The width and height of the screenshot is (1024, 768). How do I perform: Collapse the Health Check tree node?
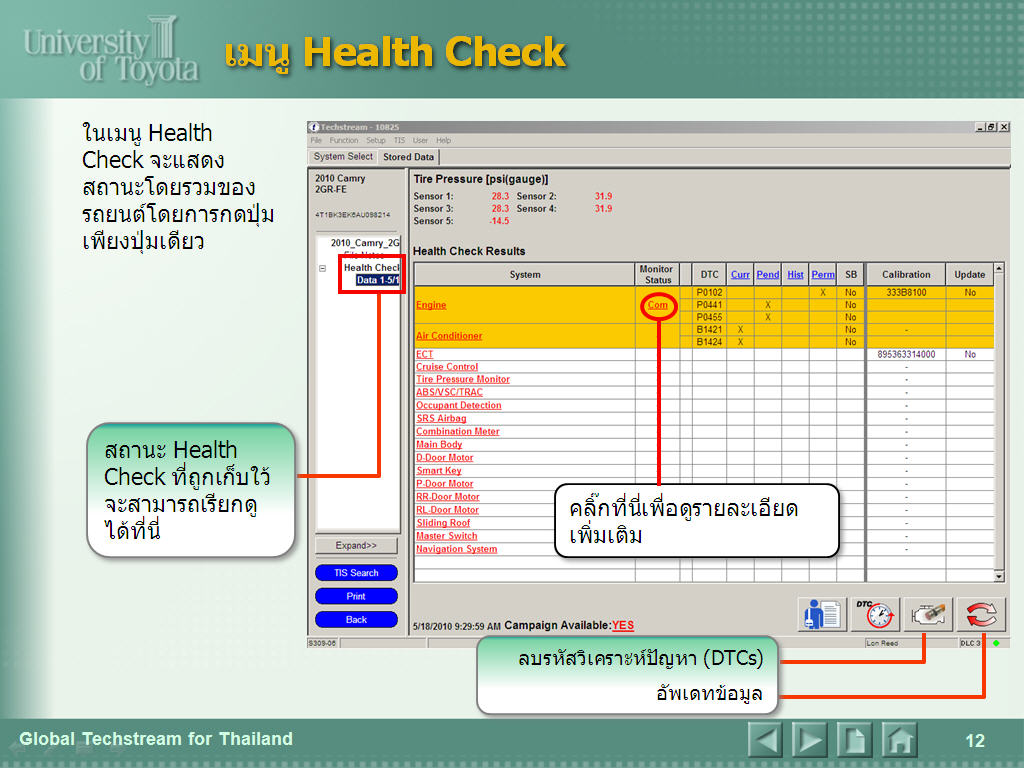pyautogui.click(x=323, y=268)
